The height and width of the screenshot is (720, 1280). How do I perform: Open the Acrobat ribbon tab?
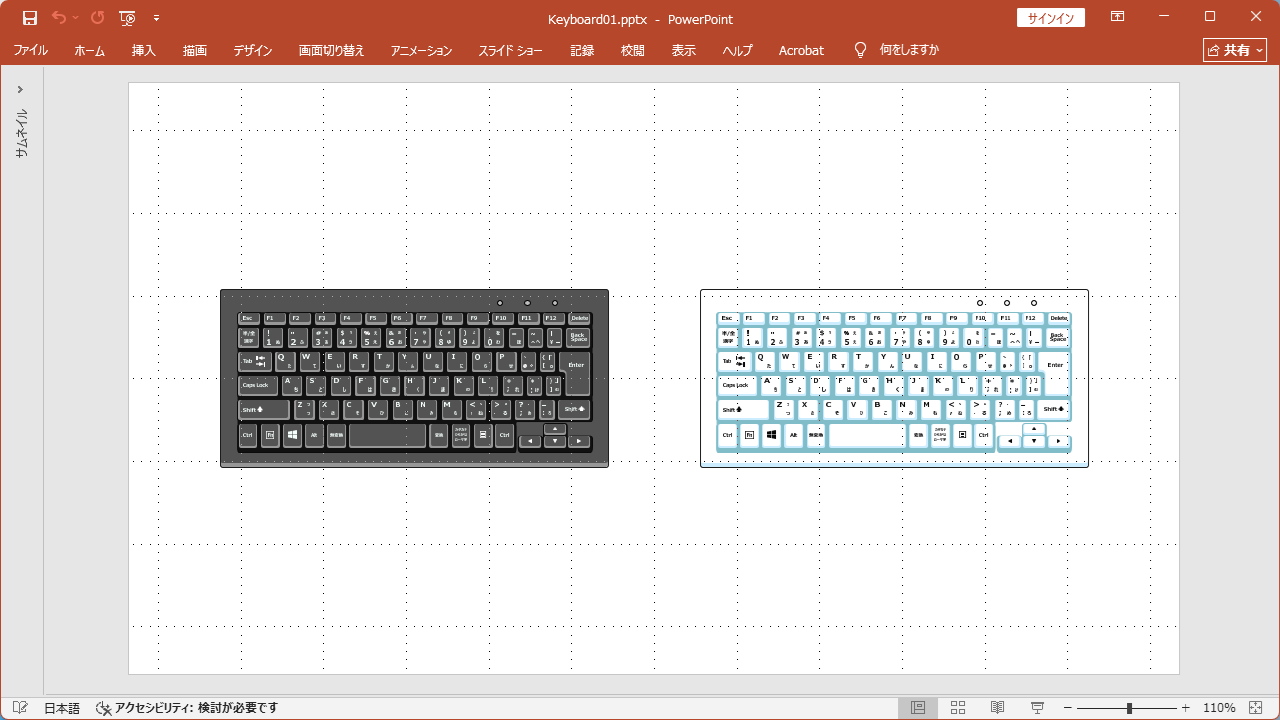click(x=801, y=50)
